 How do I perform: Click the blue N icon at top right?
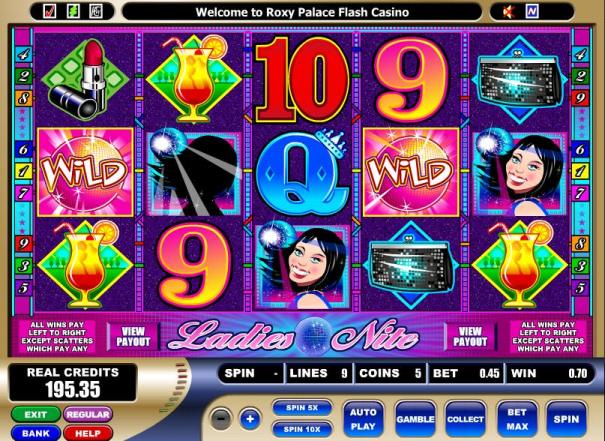coord(532,12)
